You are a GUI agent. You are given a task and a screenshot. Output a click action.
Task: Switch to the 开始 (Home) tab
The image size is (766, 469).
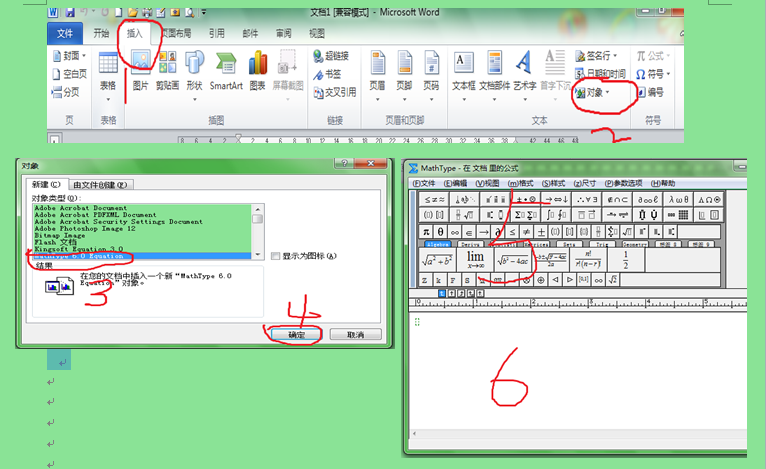tap(101, 33)
